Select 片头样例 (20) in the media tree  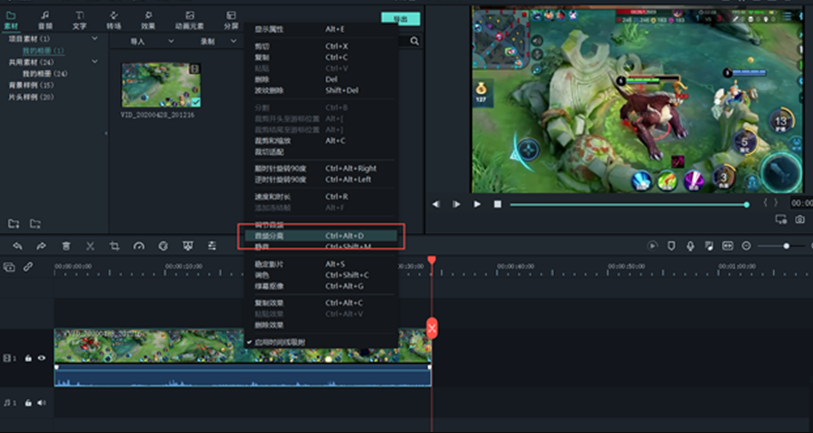[31, 97]
